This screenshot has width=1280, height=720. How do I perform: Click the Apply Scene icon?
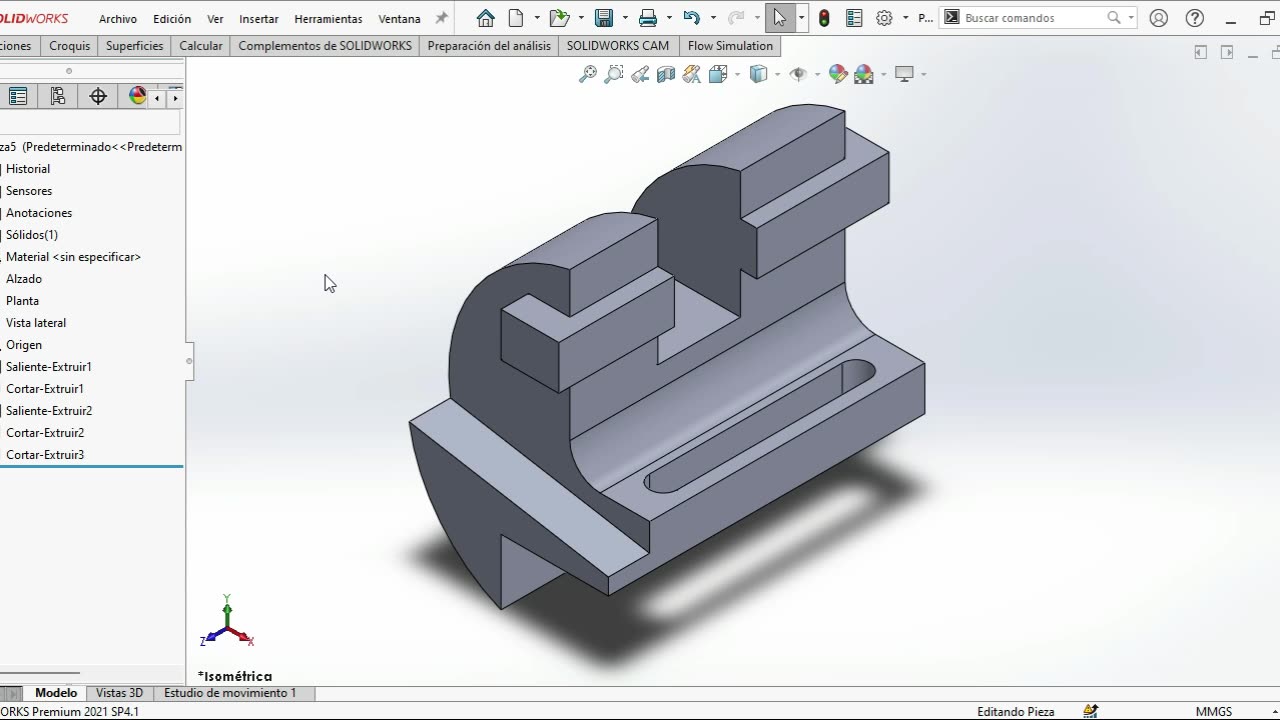(x=864, y=74)
